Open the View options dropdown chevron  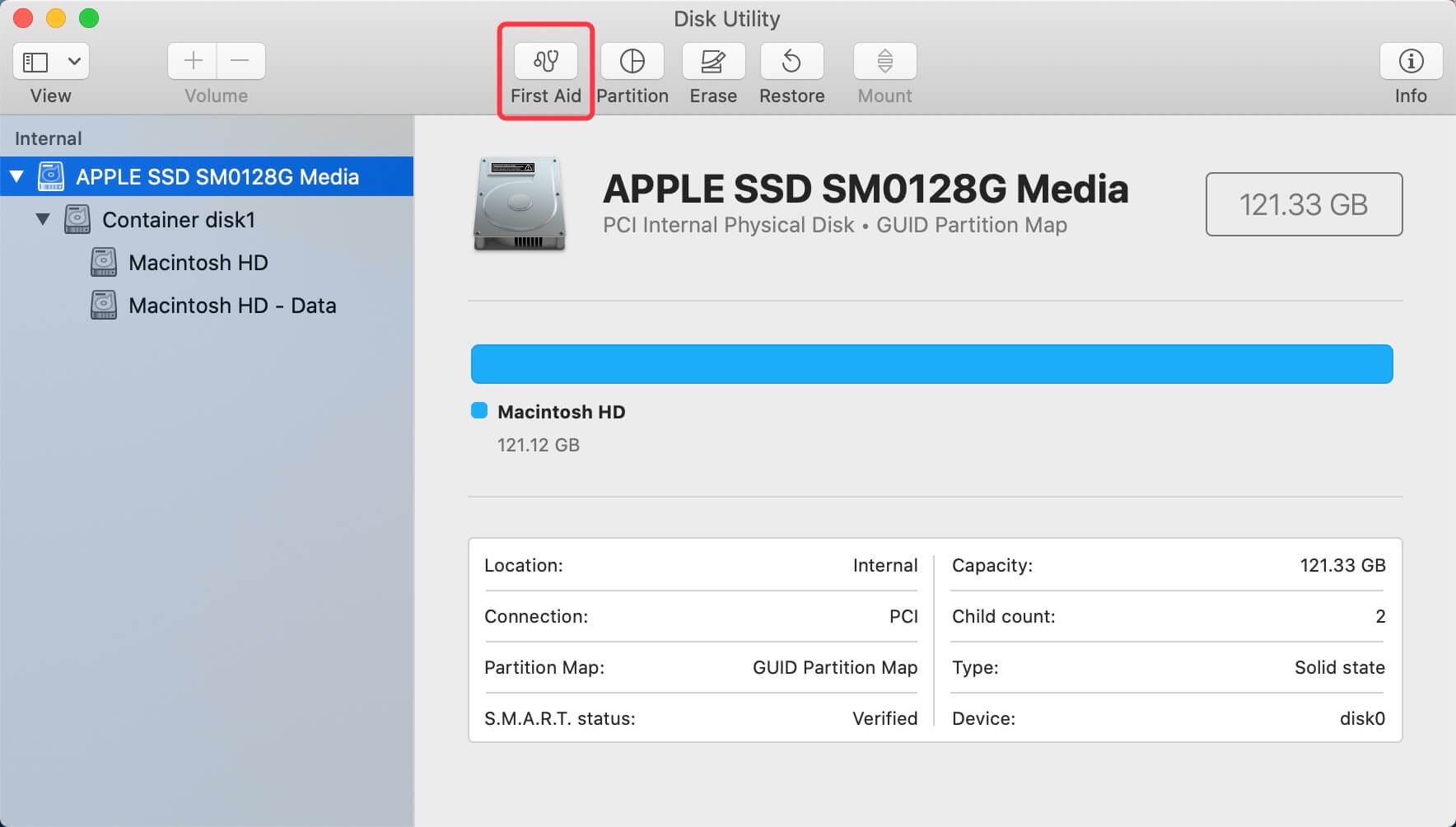[73, 61]
